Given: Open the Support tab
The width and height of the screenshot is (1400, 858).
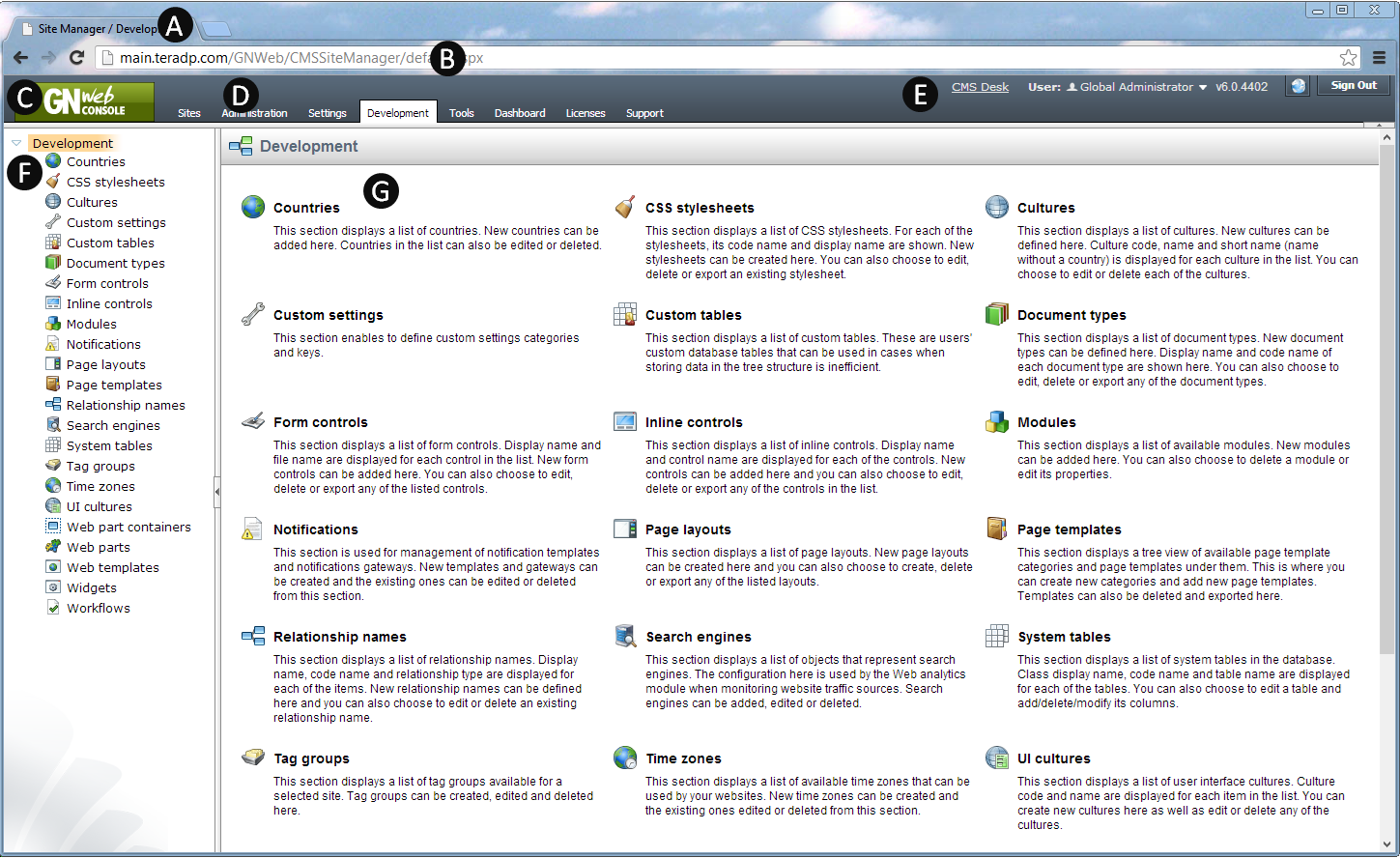Looking at the screenshot, I should (644, 113).
